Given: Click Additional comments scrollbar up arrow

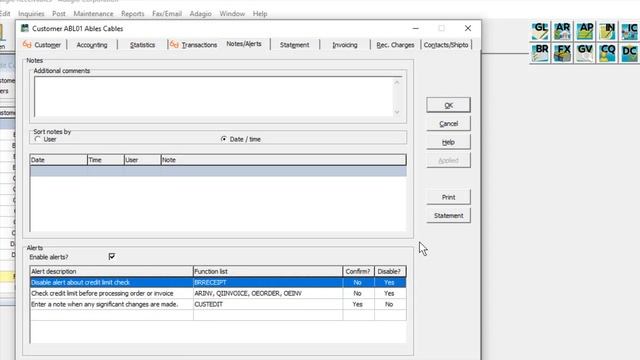Looking at the screenshot, I should [397, 82].
